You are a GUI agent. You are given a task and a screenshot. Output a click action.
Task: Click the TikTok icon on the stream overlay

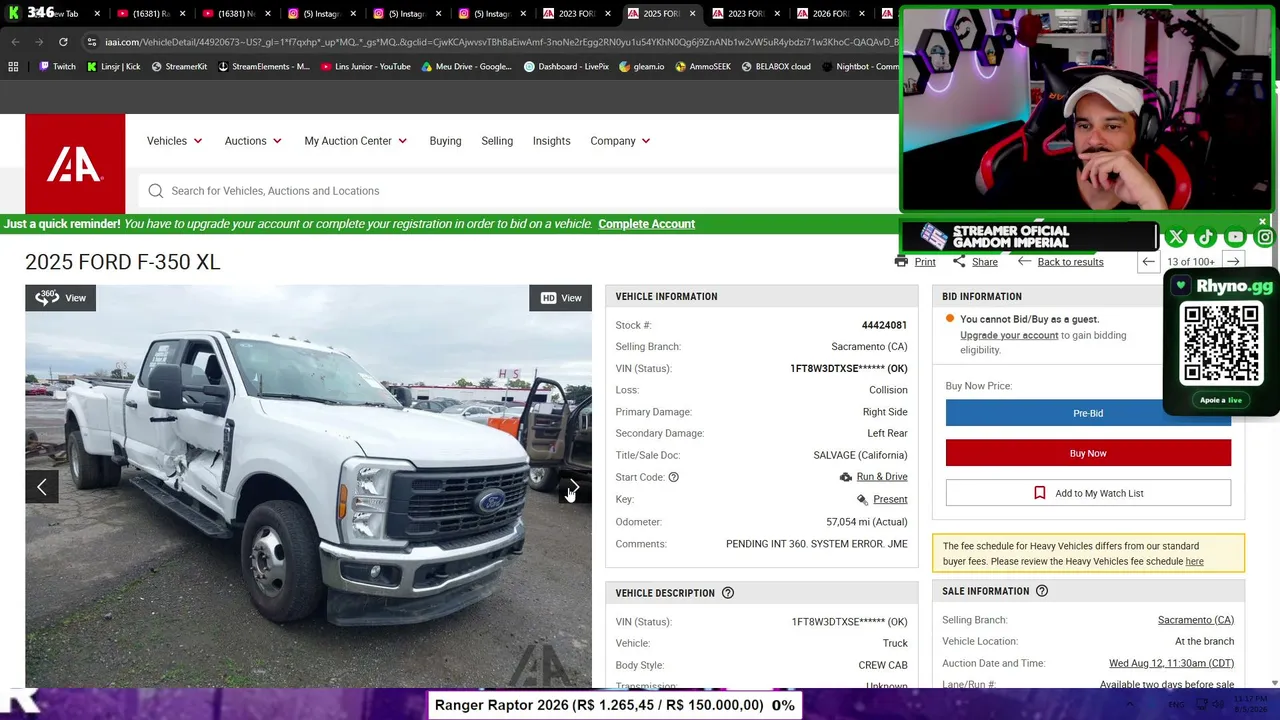[1206, 237]
